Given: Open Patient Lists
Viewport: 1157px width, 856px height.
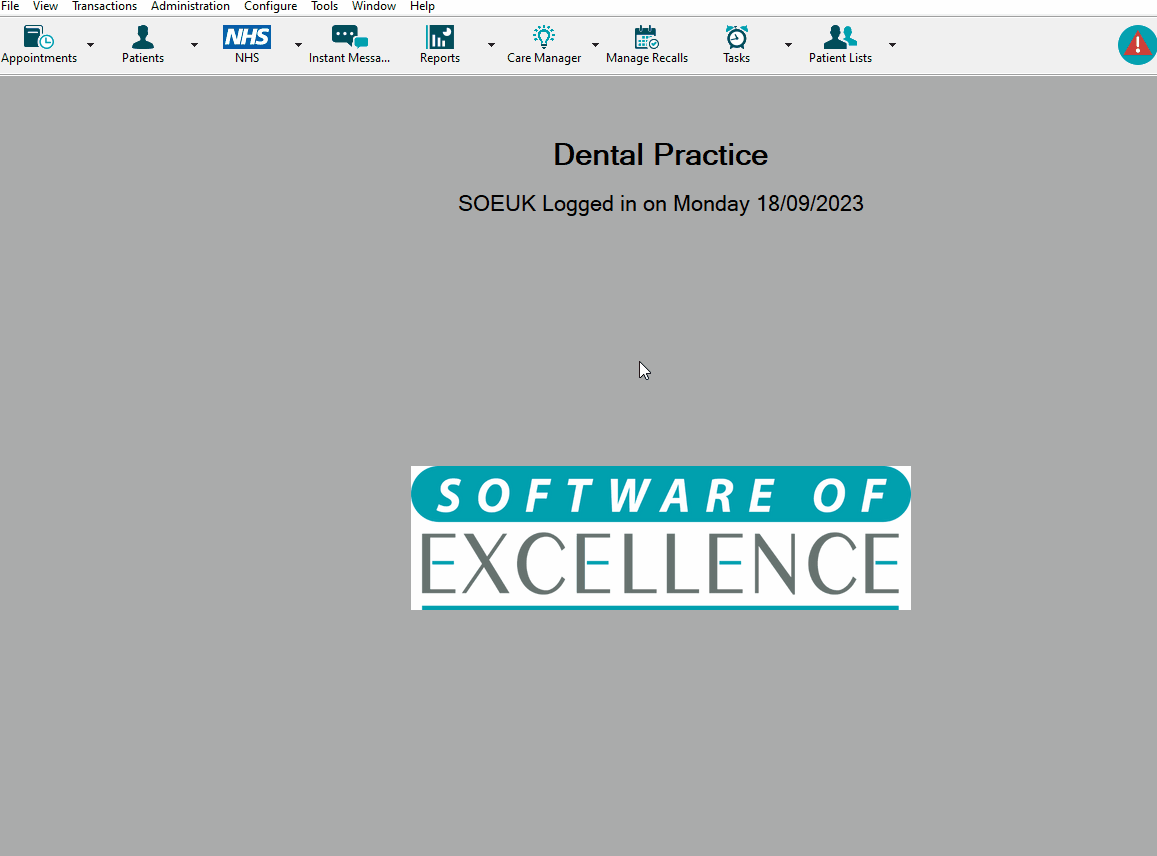Looking at the screenshot, I should click(840, 38).
